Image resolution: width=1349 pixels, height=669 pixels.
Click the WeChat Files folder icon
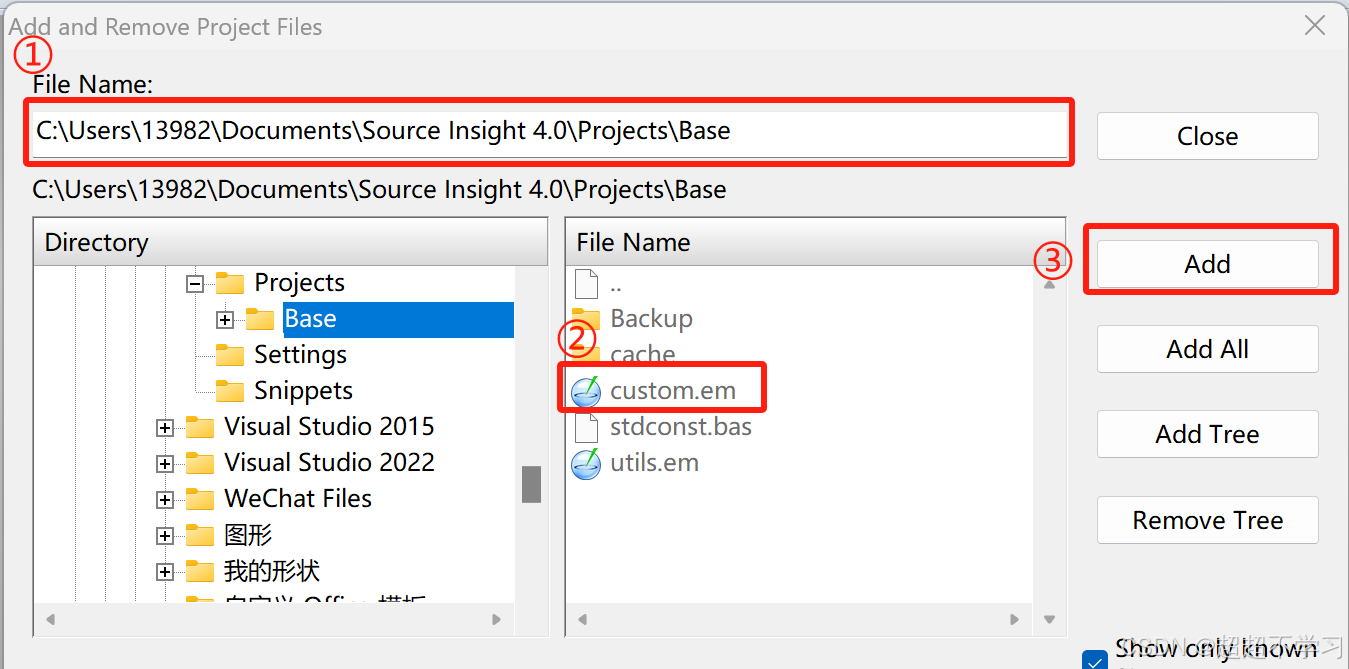[200, 499]
